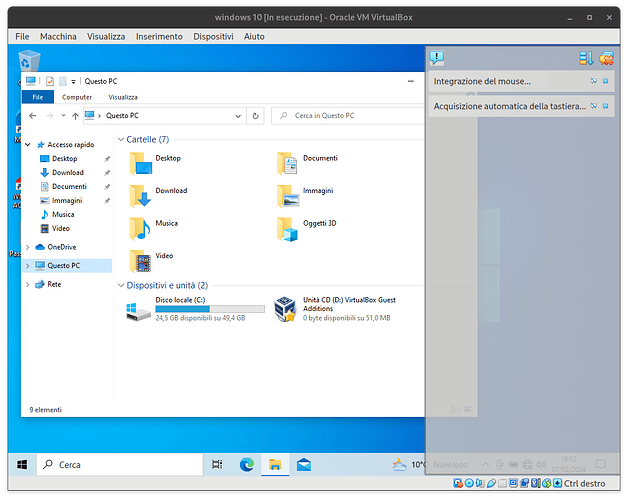Launch Microsoft Edge from the taskbar

tap(247, 465)
